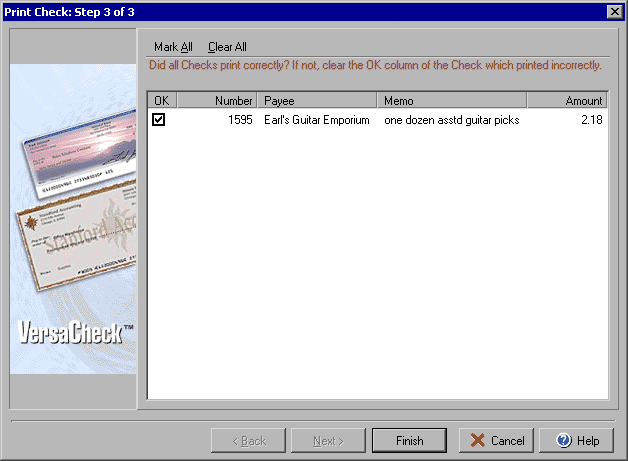Click the OK column header

162,100
